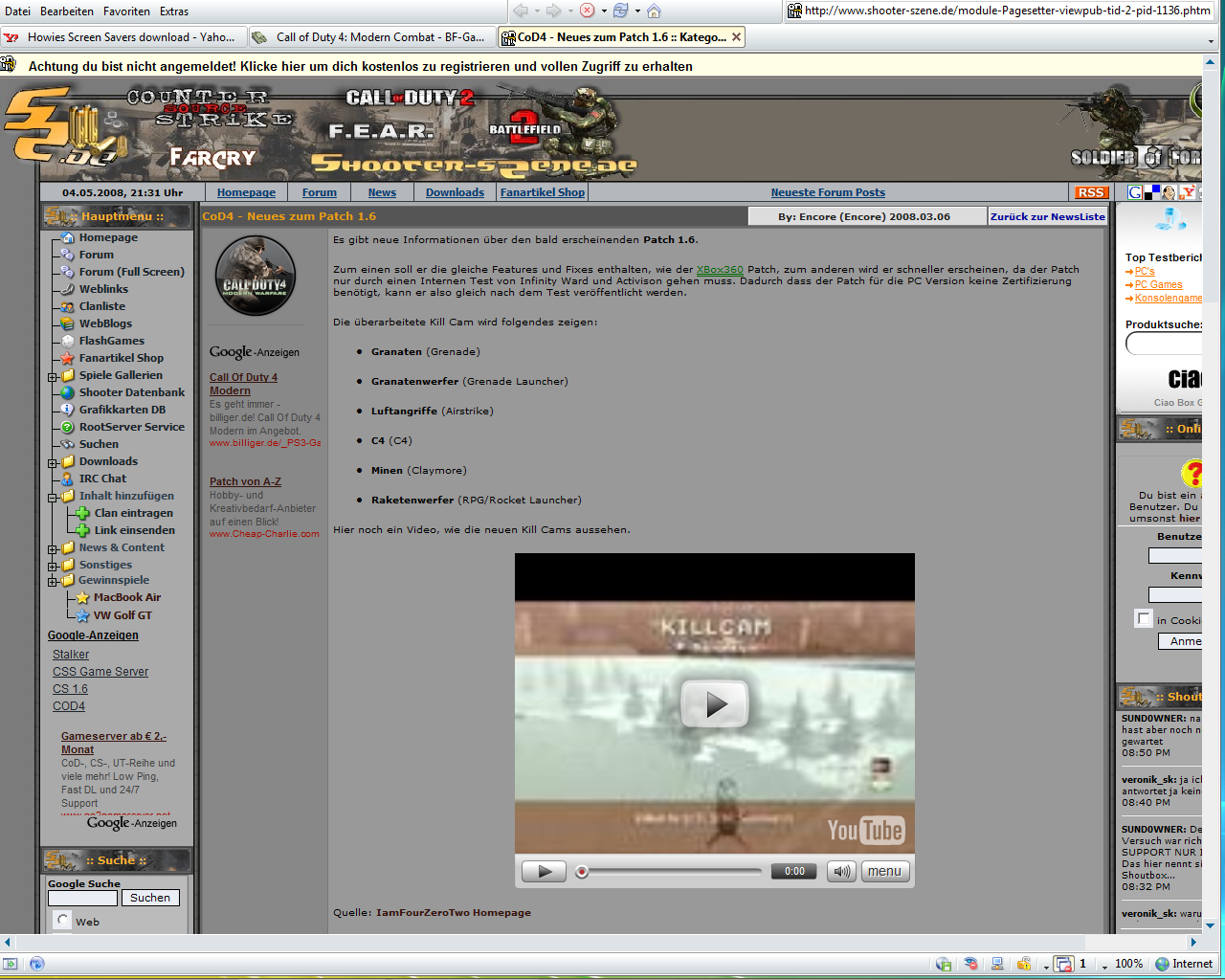Click IRC Chat in Hauptmenu tree

[x=102, y=479]
